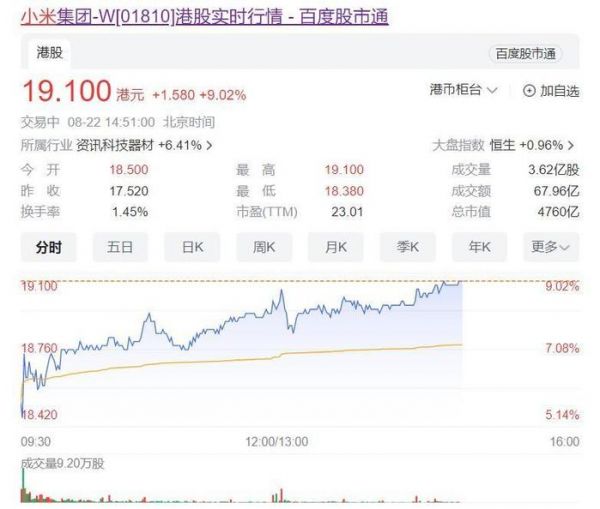Image resolution: width=600 pixels, height=509 pixels.
Task: Select the 五日 chart tab
Action: coord(120,246)
